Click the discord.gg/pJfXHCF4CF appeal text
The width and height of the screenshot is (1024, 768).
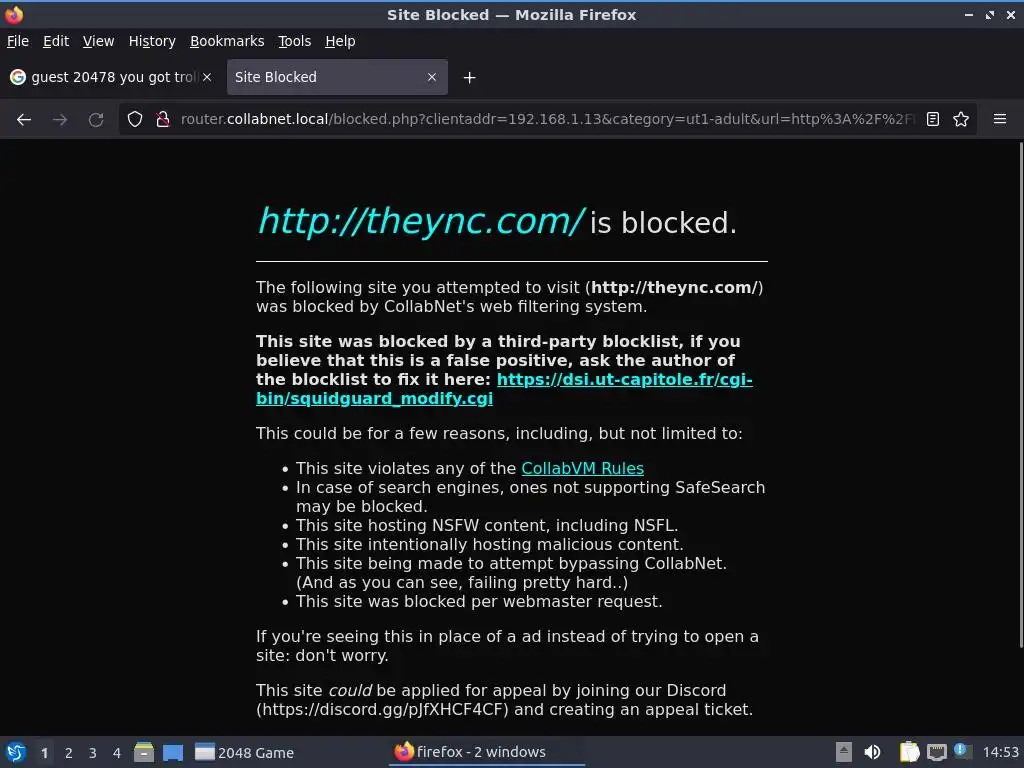[382, 710]
